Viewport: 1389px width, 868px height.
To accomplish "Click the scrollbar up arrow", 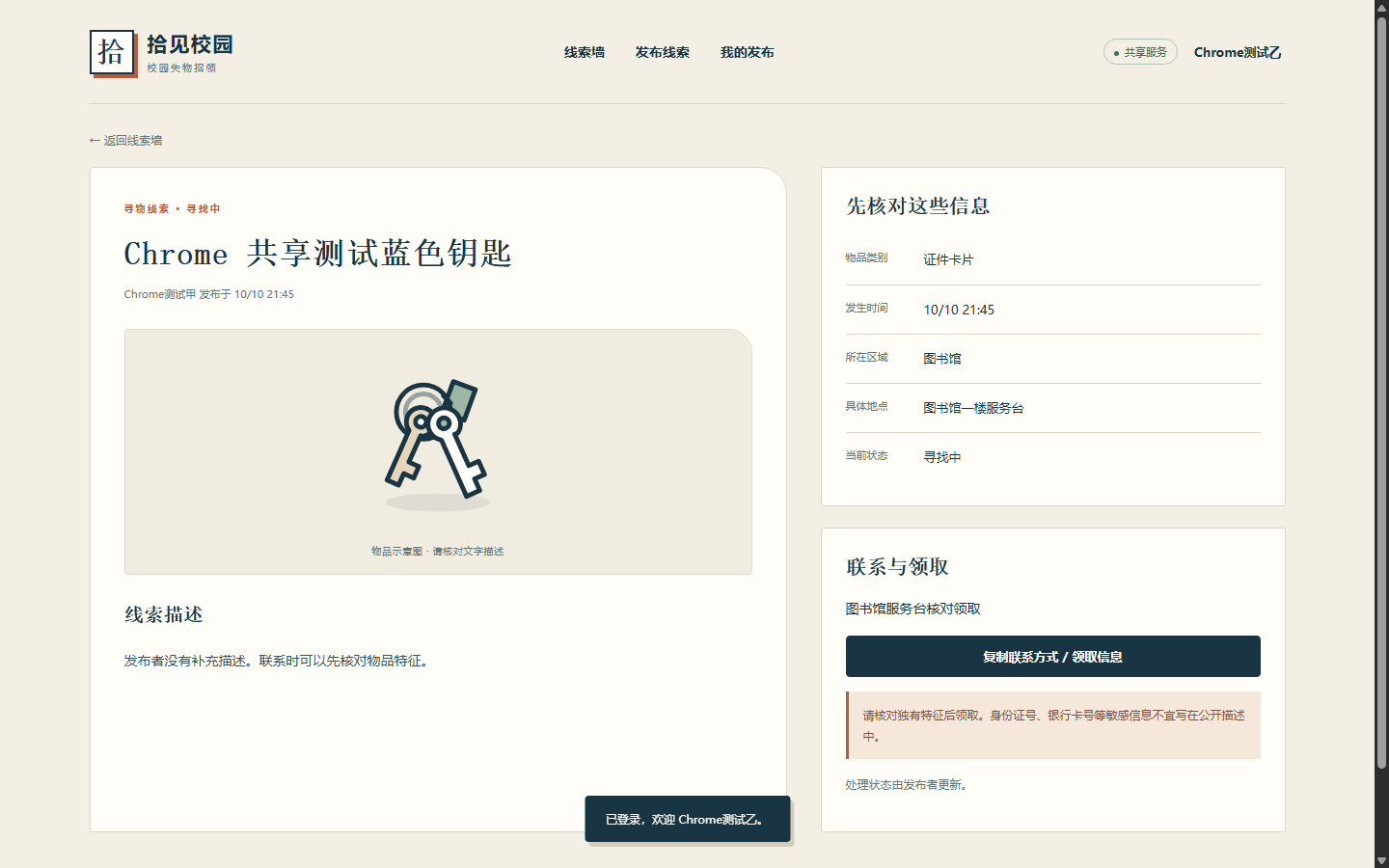I will (1381, 7).
